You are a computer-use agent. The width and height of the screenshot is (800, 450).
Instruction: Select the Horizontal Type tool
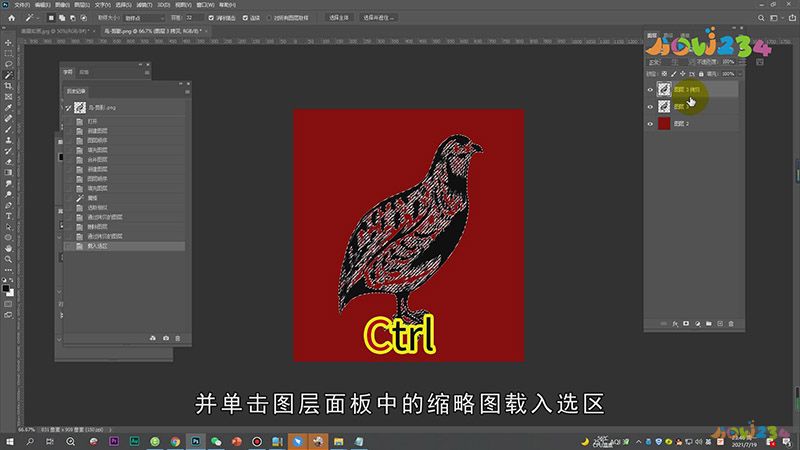(x=8, y=216)
